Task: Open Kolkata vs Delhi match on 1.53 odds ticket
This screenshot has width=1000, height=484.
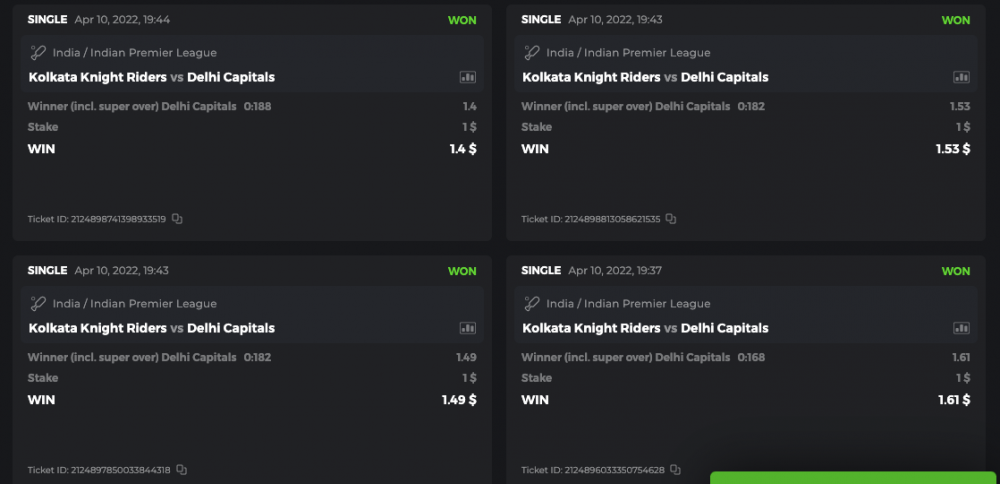Action: click(x=645, y=77)
